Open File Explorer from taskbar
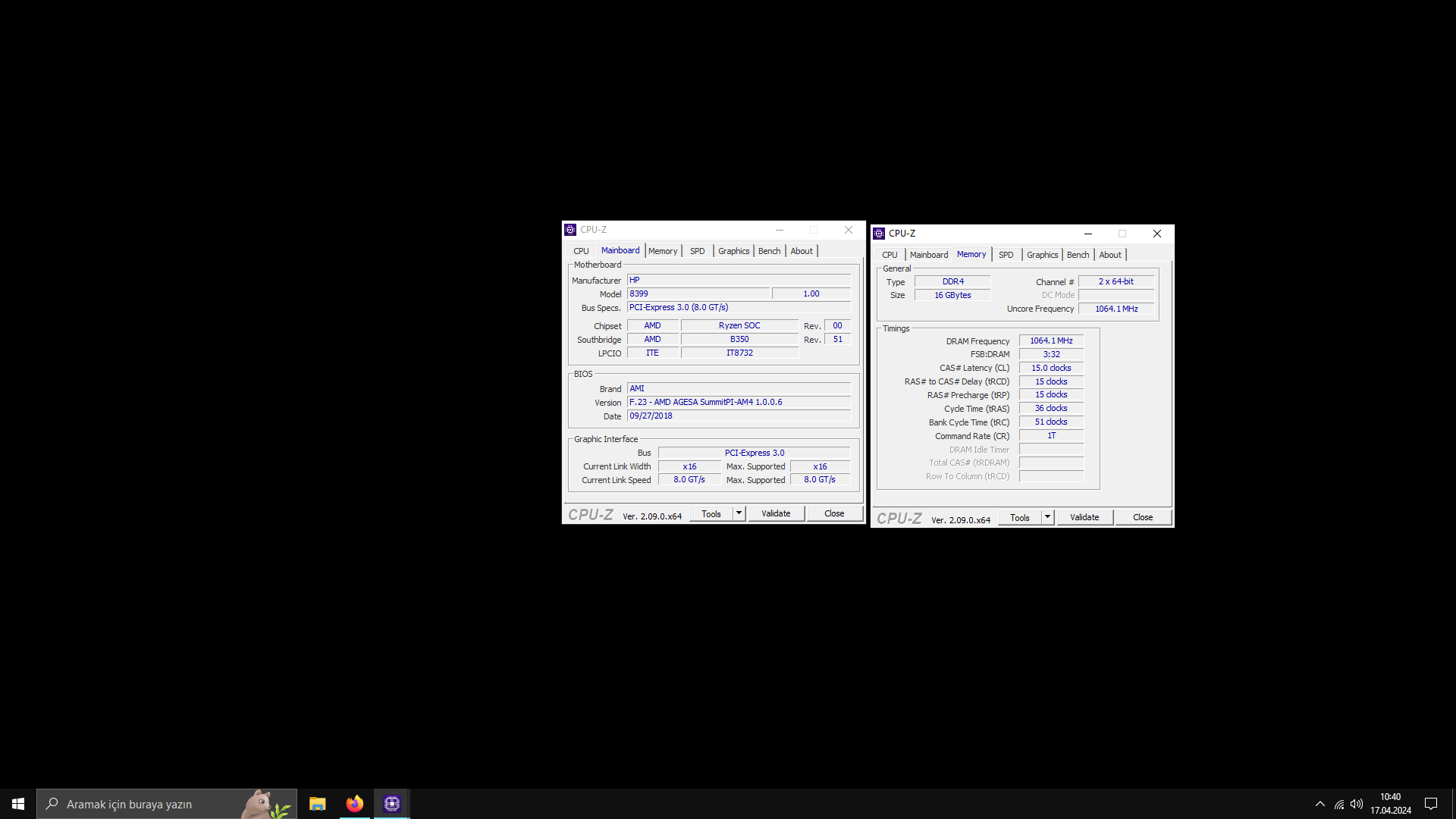This screenshot has width=1456, height=819. pyautogui.click(x=317, y=804)
